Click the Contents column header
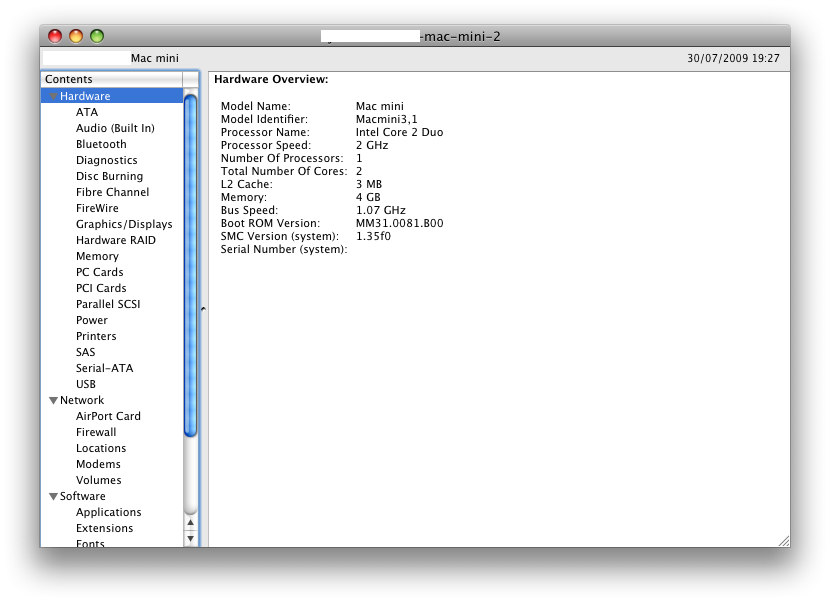 112,79
